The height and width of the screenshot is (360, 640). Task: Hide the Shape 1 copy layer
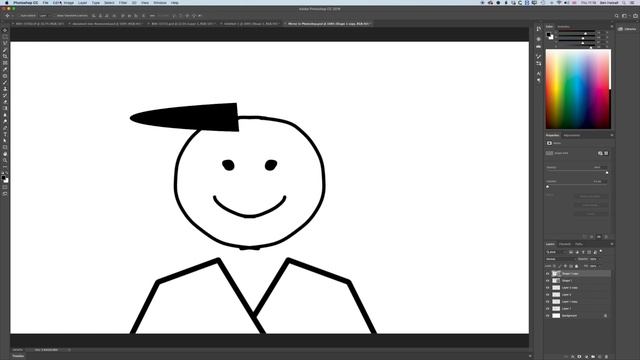548,273
